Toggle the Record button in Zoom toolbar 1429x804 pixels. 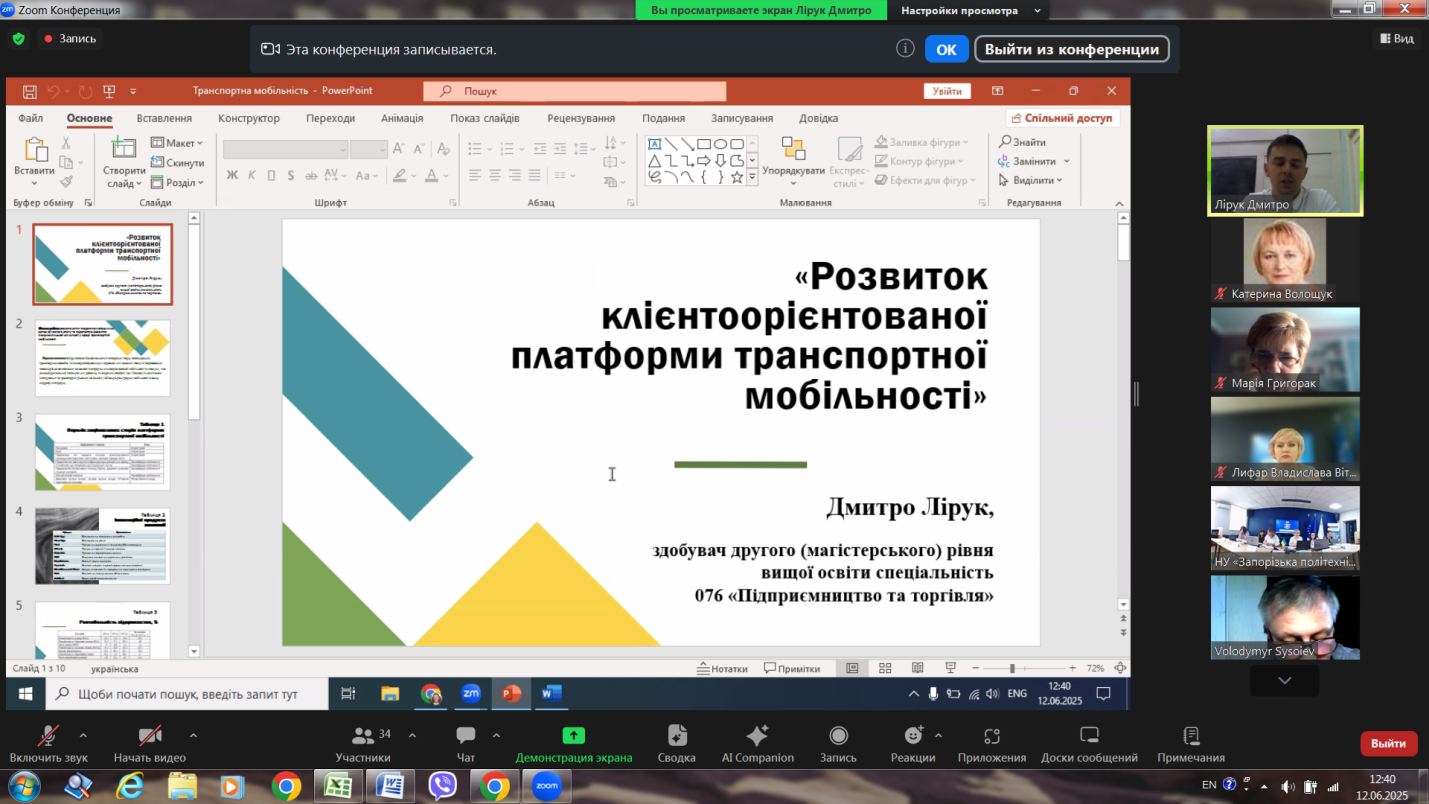point(838,737)
